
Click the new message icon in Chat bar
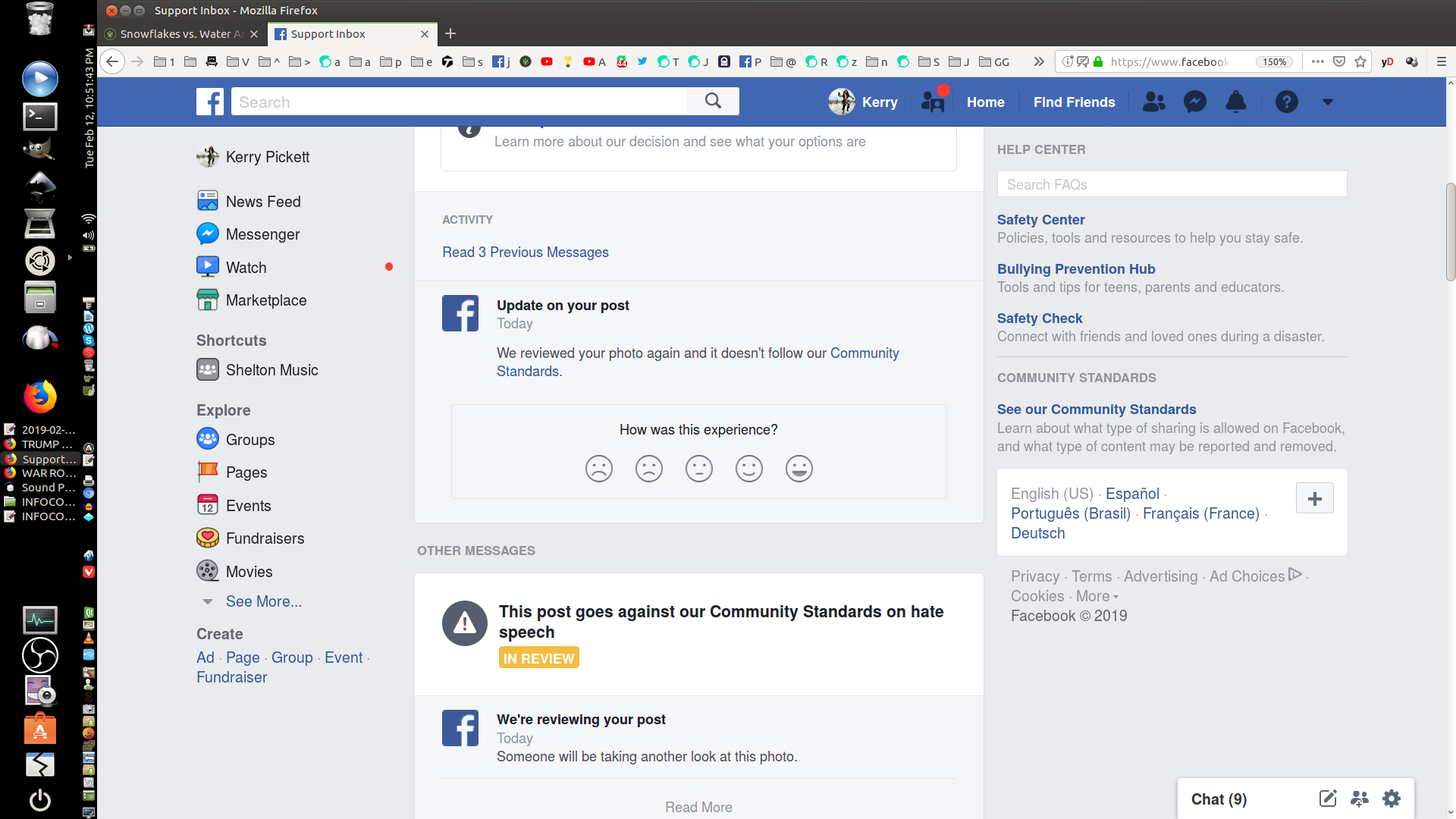tap(1328, 799)
